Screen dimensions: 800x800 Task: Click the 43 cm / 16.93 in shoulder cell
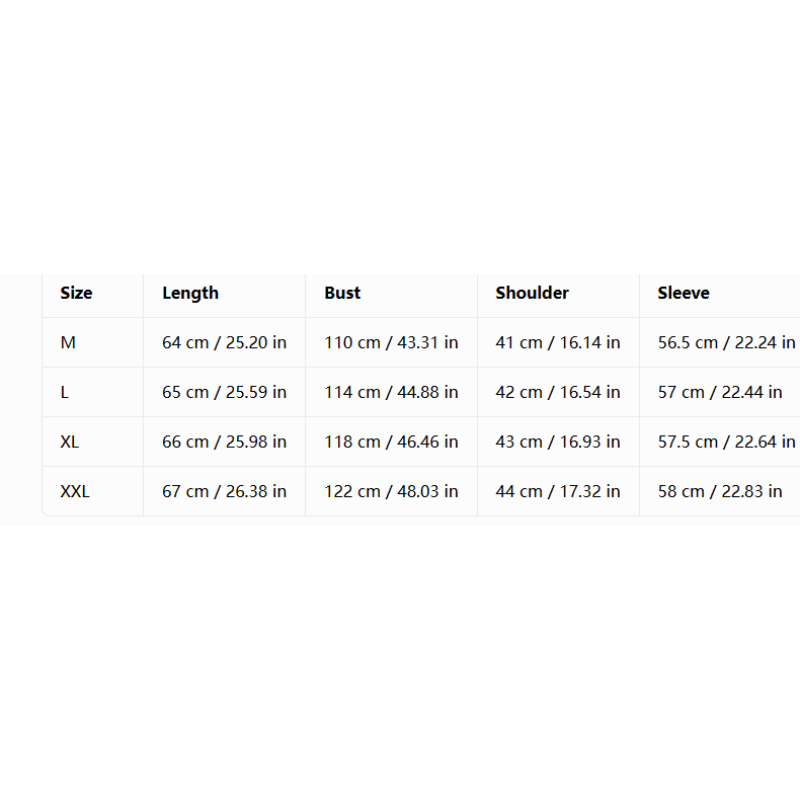(558, 441)
